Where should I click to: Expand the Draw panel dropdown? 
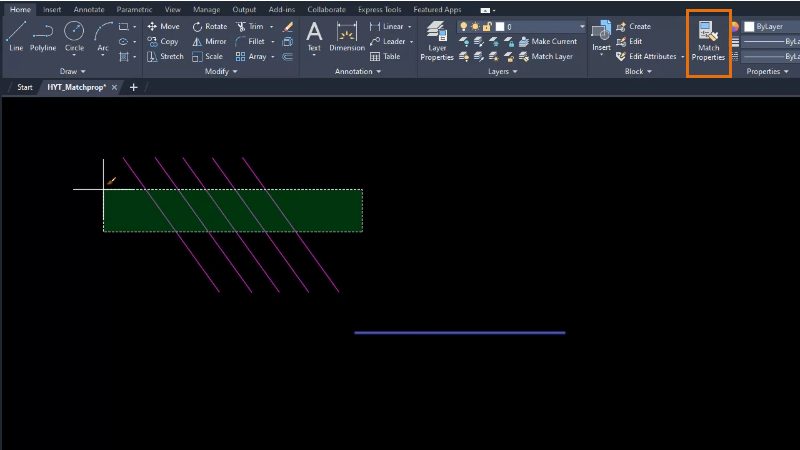click(x=72, y=71)
